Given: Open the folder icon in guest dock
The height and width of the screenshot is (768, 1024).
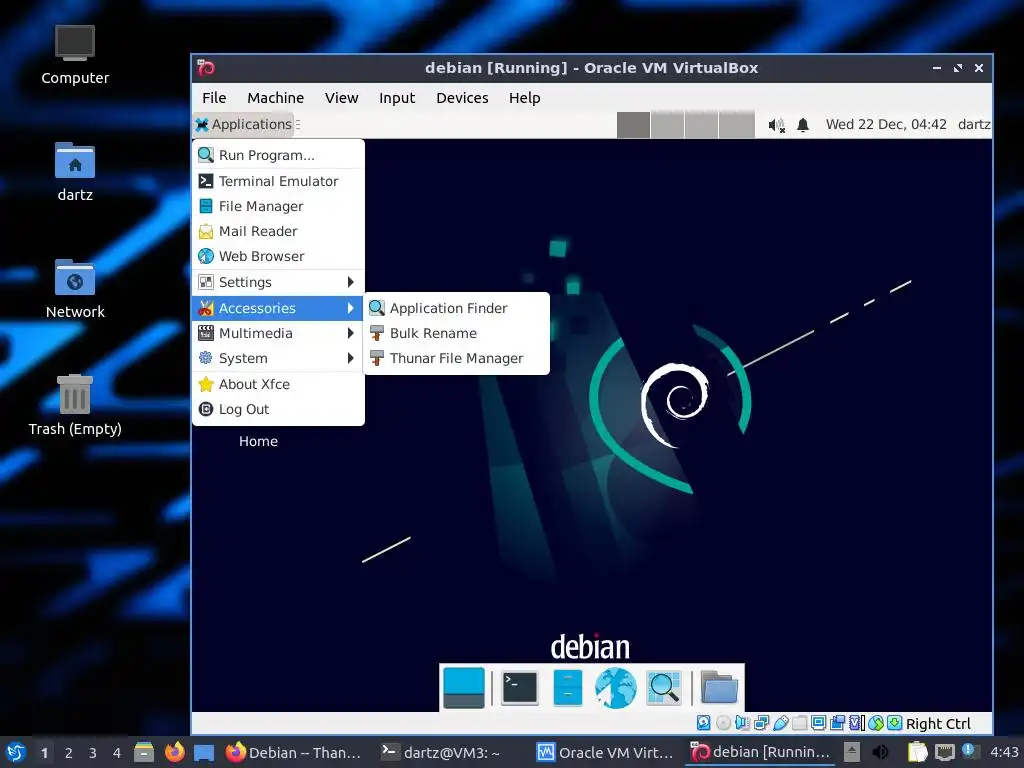Looking at the screenshot, I should coord(719,688).
